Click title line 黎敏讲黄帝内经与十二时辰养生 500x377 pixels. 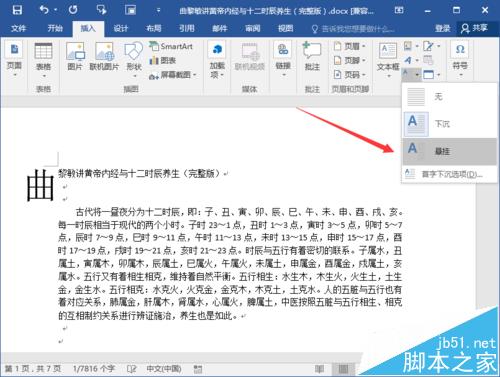139,173
